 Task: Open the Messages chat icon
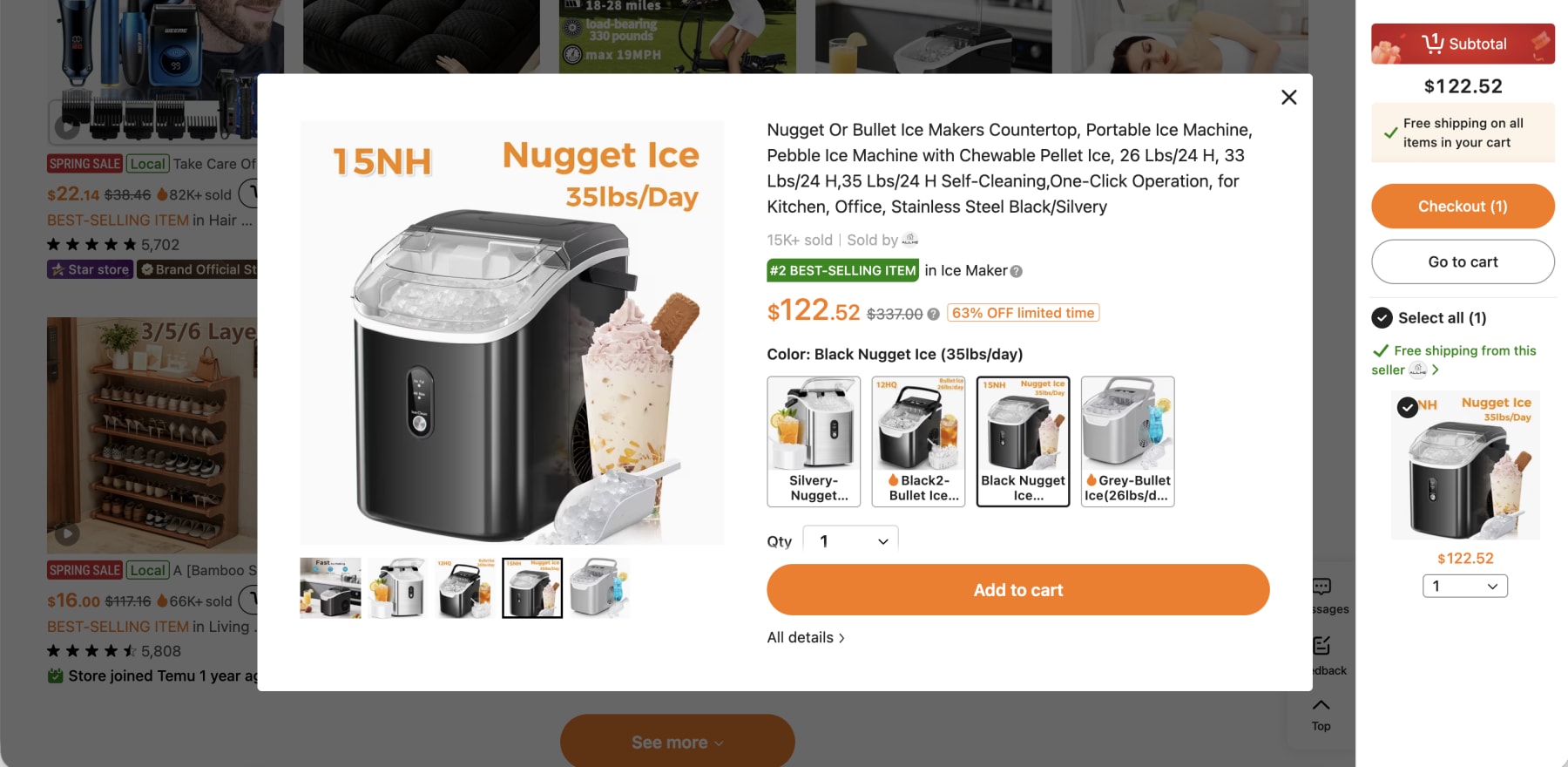click(x=1321, y=587)
